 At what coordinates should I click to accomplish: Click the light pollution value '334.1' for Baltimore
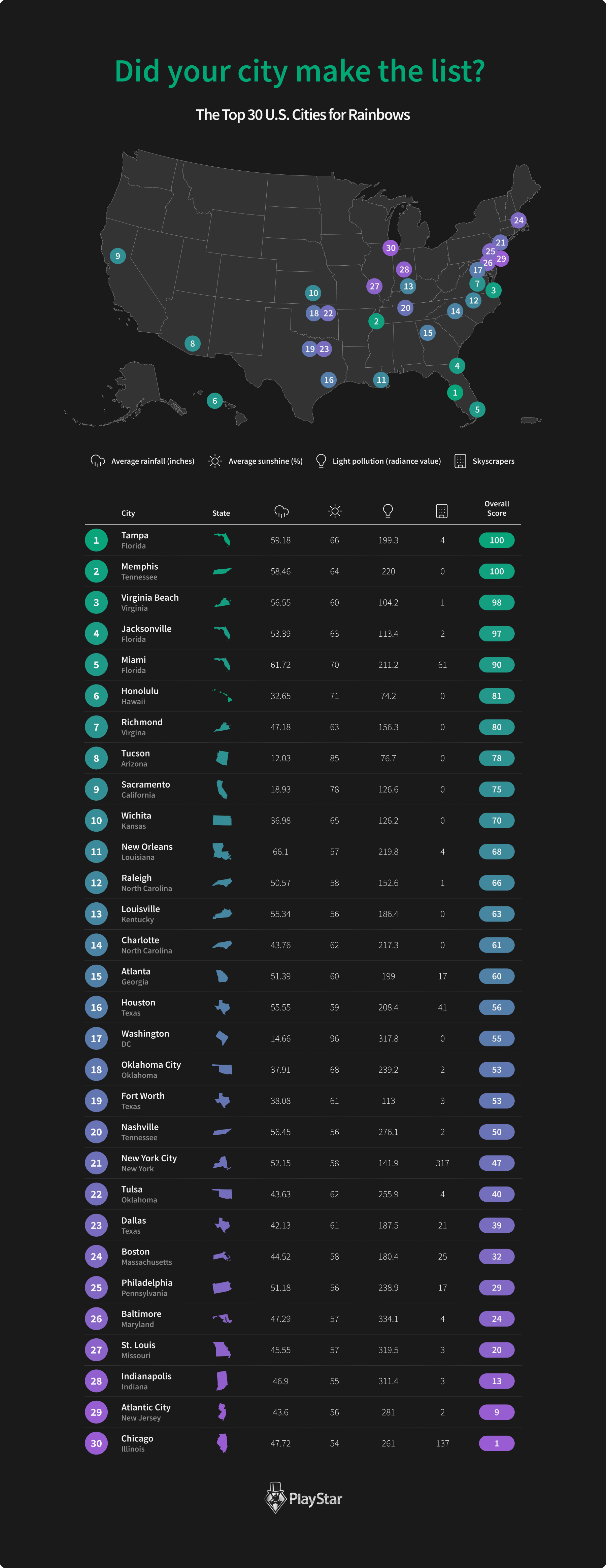click(388, 1319)
